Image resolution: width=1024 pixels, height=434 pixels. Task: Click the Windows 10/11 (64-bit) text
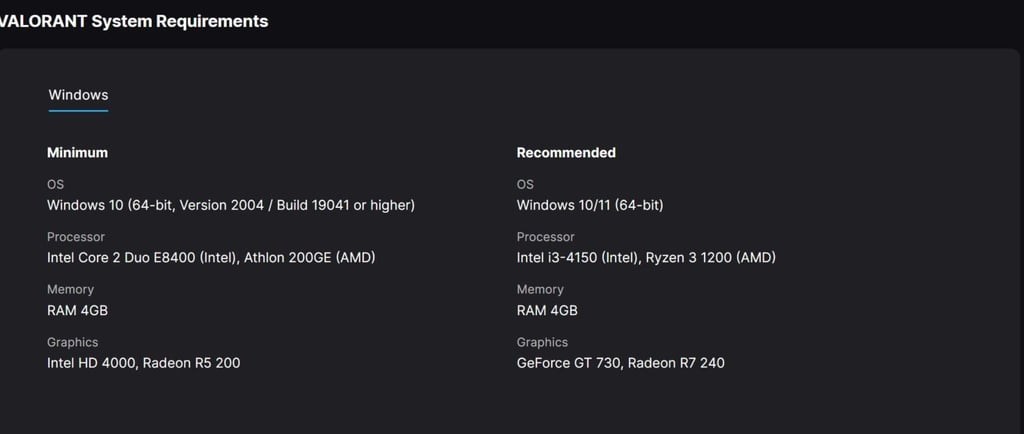tap(590, 206)
